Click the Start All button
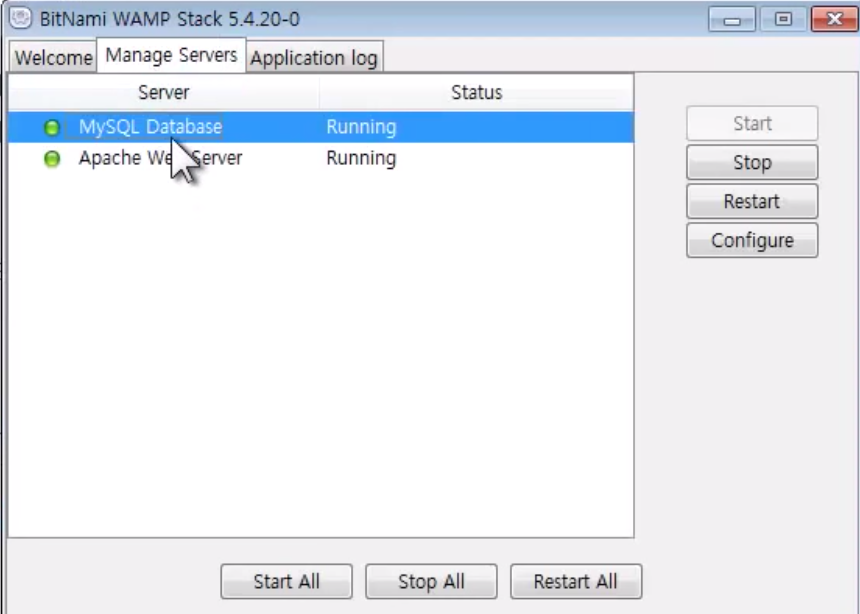 [286, 582]
